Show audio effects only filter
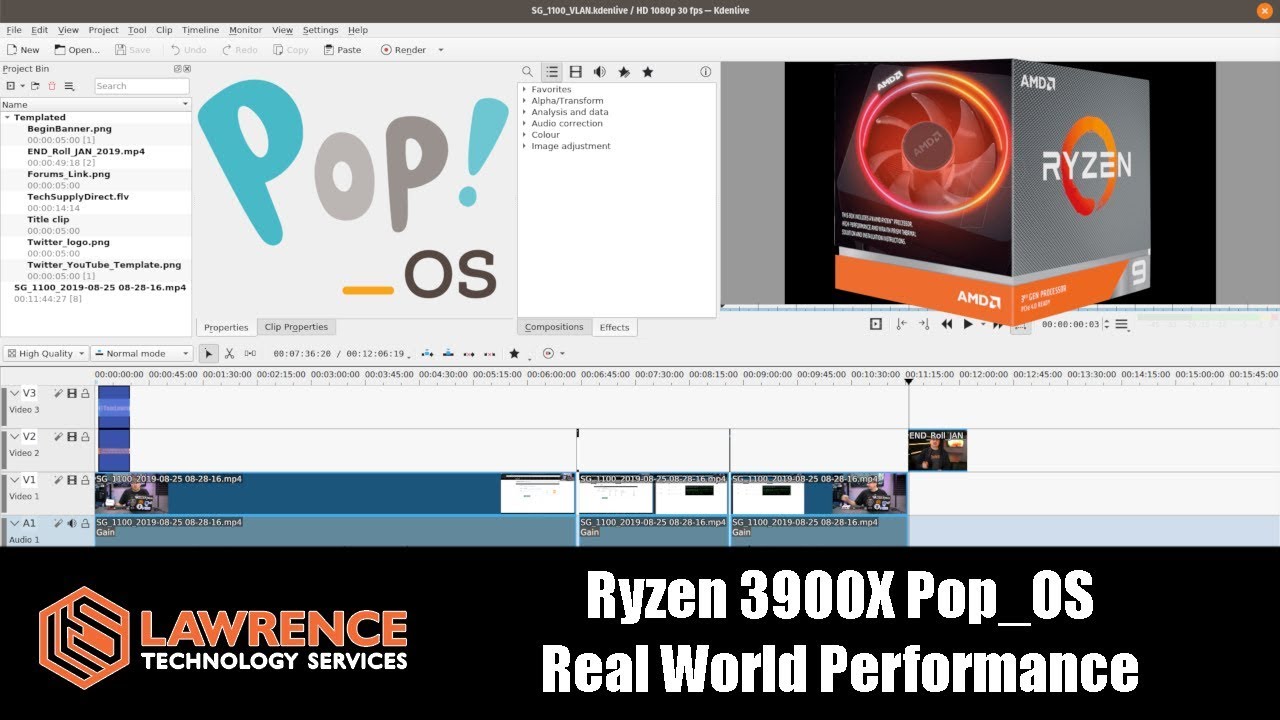1280x720 pixels. 600,72
